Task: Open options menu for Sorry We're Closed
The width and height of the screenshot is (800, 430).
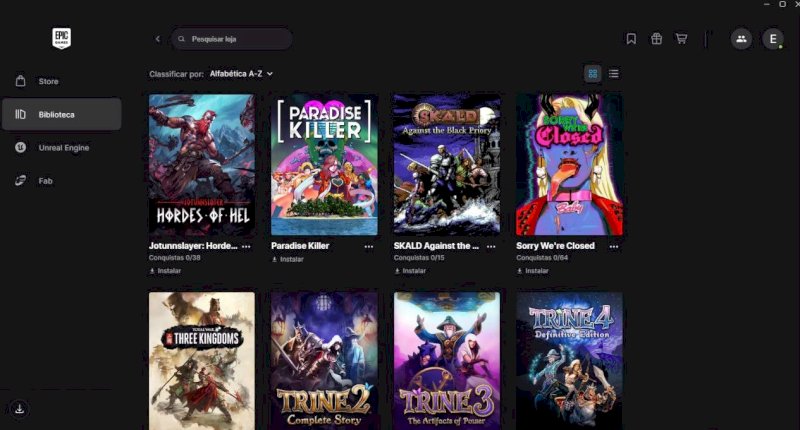Action: 614,246
